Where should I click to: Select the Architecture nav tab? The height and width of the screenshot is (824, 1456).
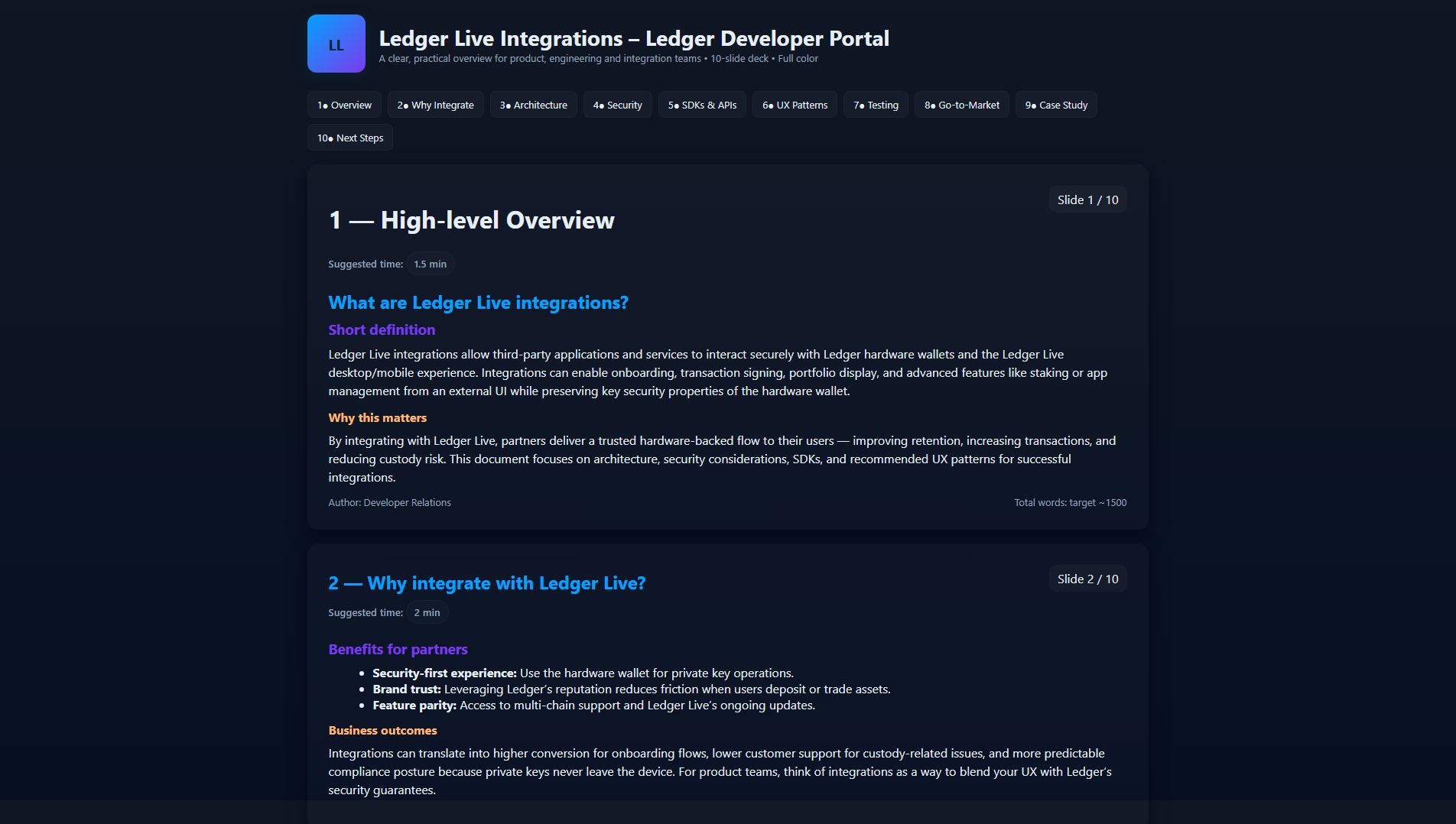tap(533, 105)
